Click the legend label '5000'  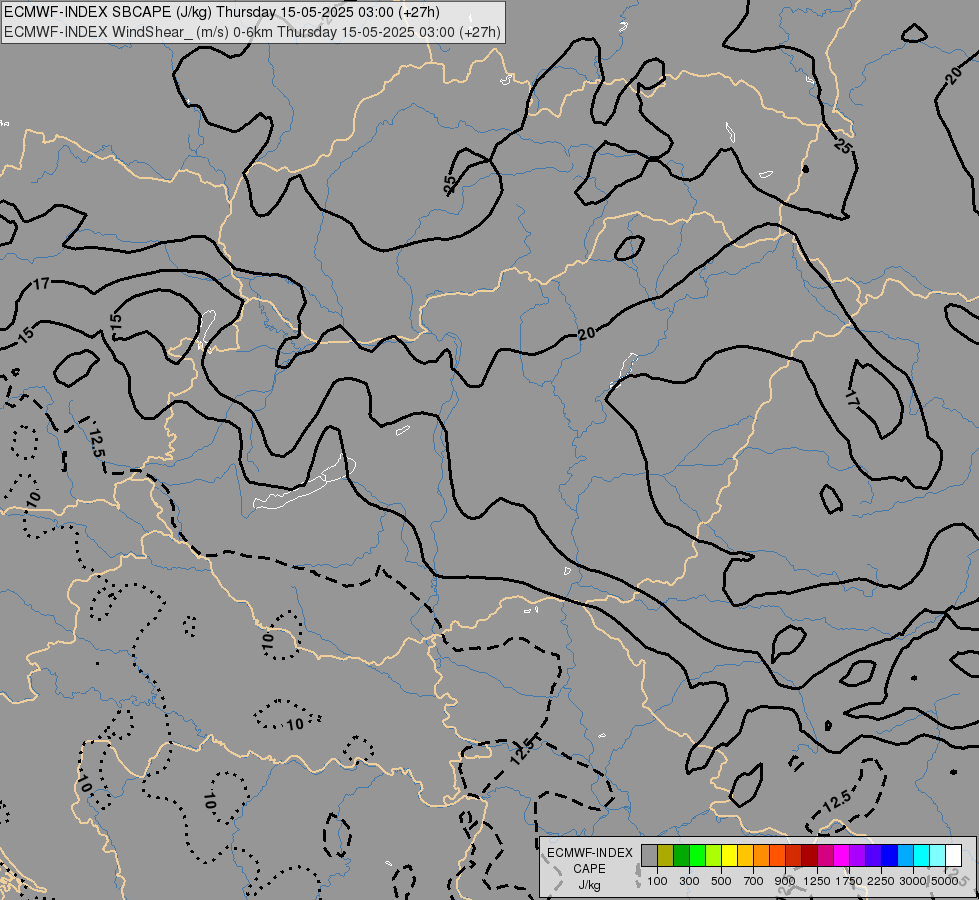tap(945, 881)
